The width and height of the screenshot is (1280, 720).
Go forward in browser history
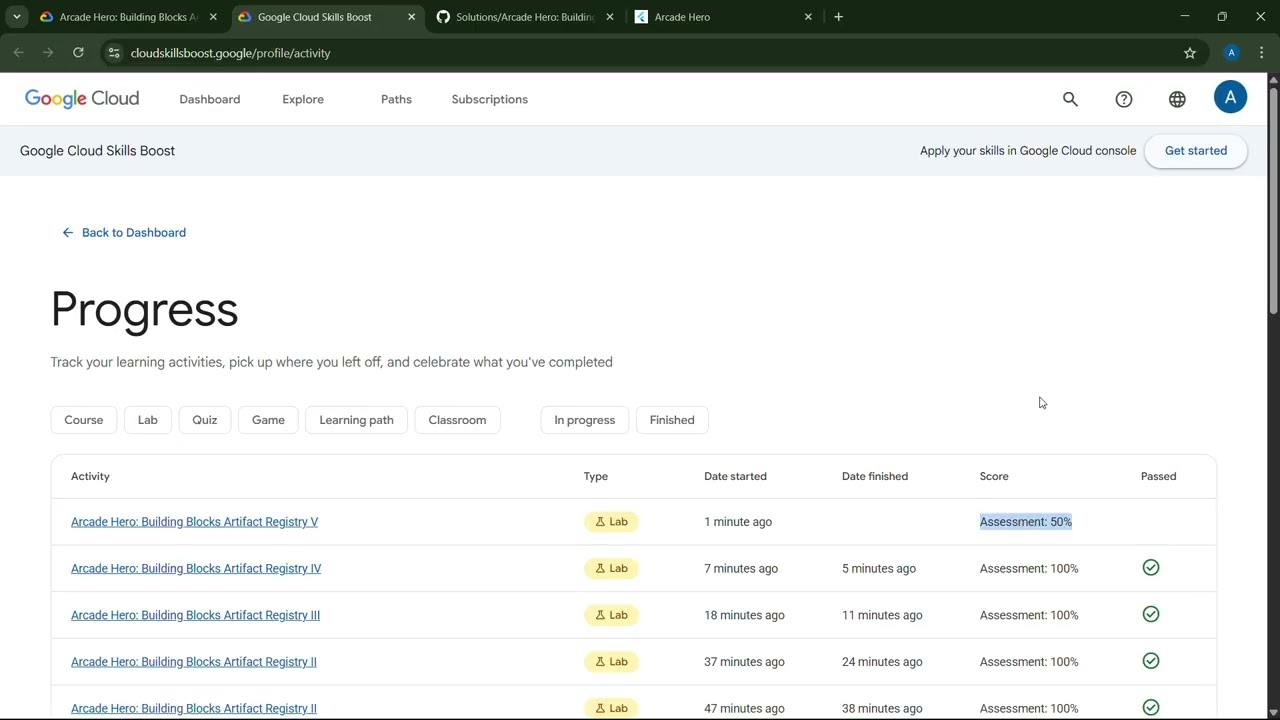point(48,53)
